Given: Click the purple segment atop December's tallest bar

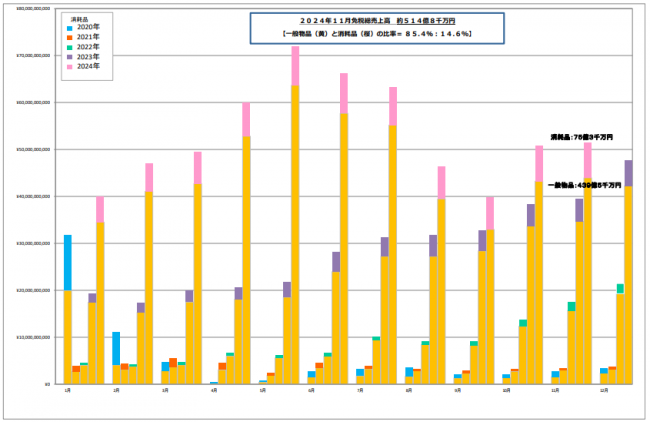Looking at the screenshot, I should (x=628, y=173).
